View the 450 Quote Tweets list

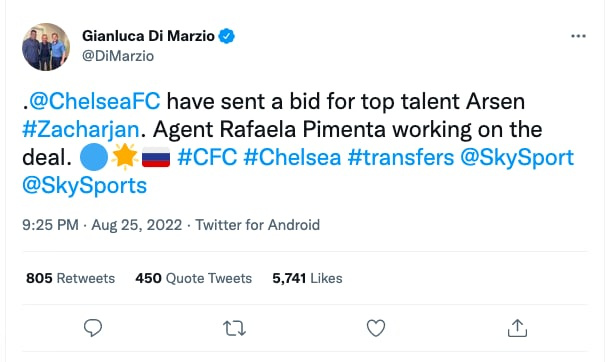194,278
